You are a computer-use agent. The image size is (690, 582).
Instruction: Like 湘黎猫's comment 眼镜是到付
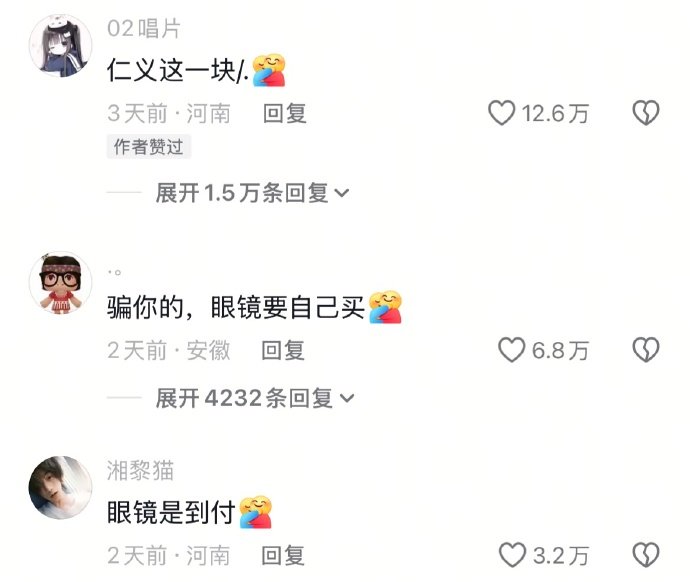[512, 555]
